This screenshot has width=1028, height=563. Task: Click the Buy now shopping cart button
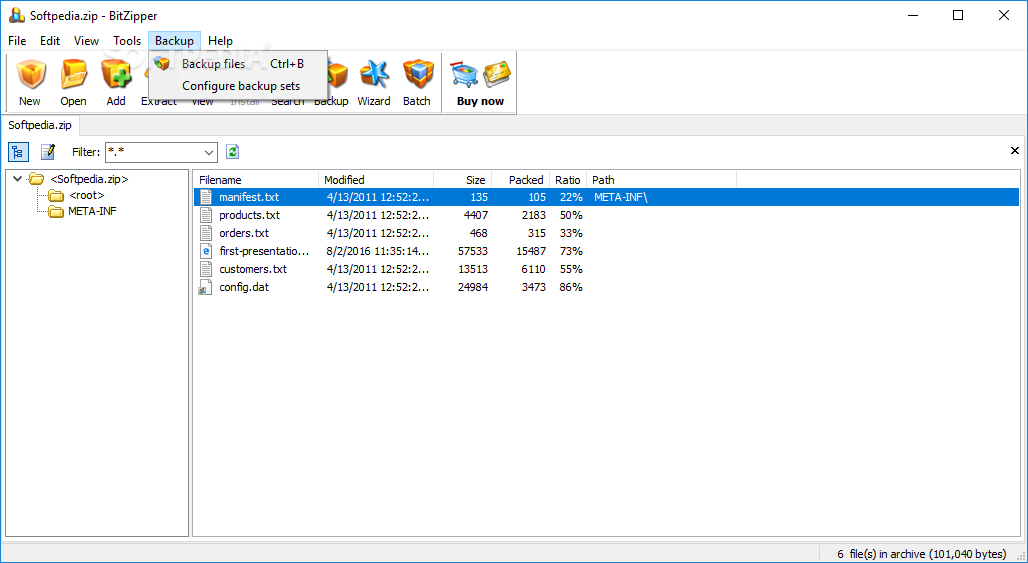tap(480, 82)
